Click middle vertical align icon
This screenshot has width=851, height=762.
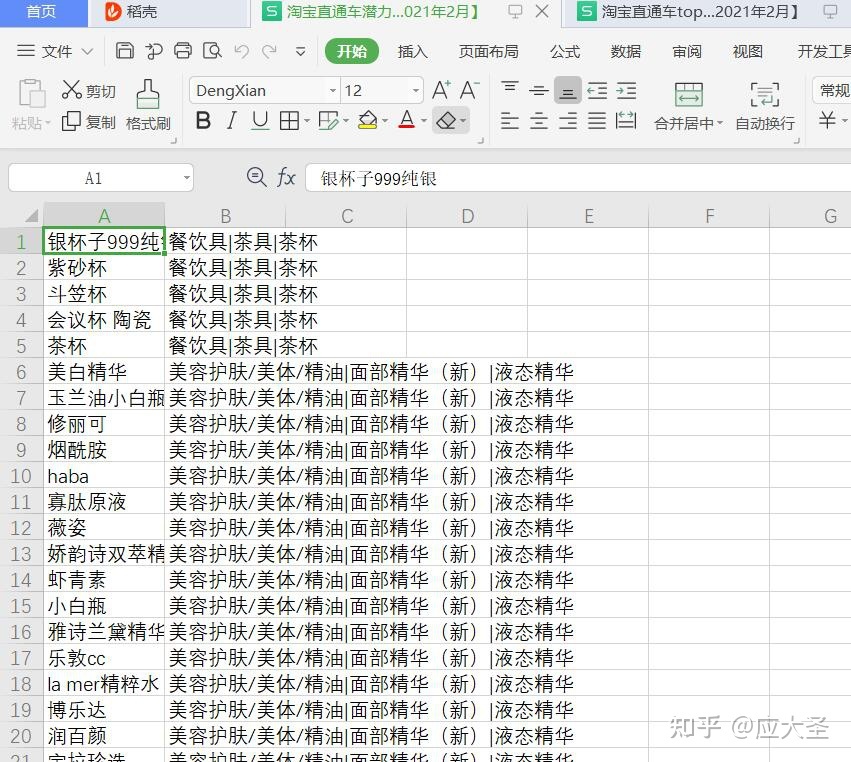(538, 91)
